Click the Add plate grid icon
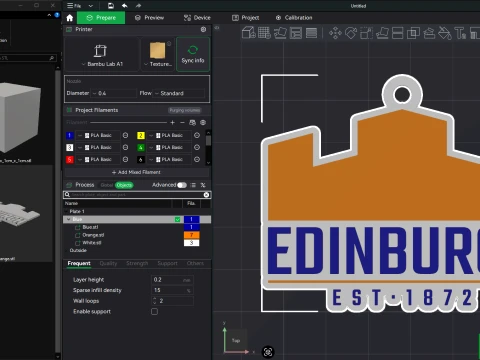Screen dimensions: 480x360 pyautogui.click(x=264, y=33)
